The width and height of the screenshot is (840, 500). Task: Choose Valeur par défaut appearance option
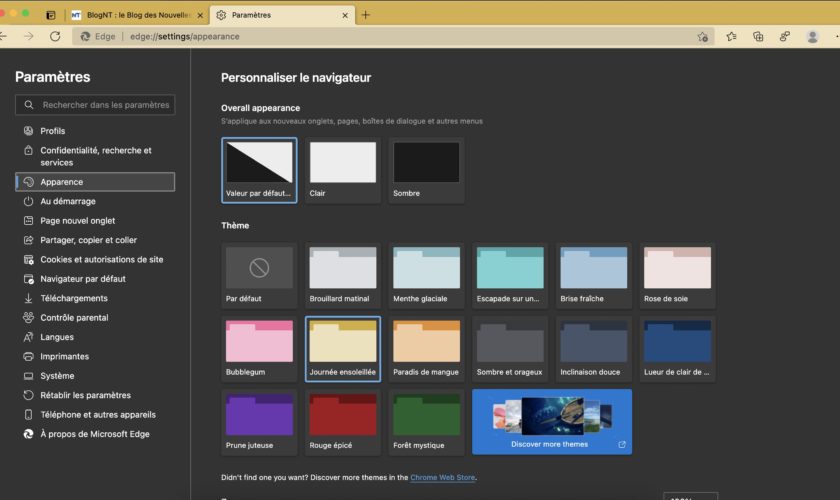259,169
